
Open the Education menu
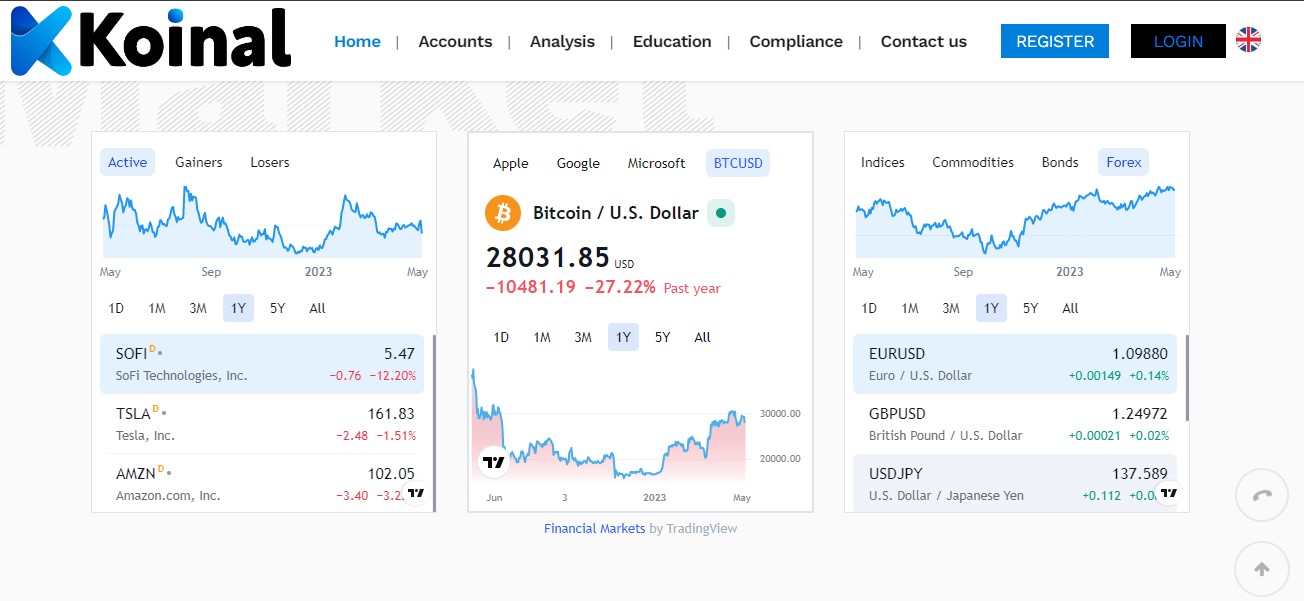tap(672, 41)
